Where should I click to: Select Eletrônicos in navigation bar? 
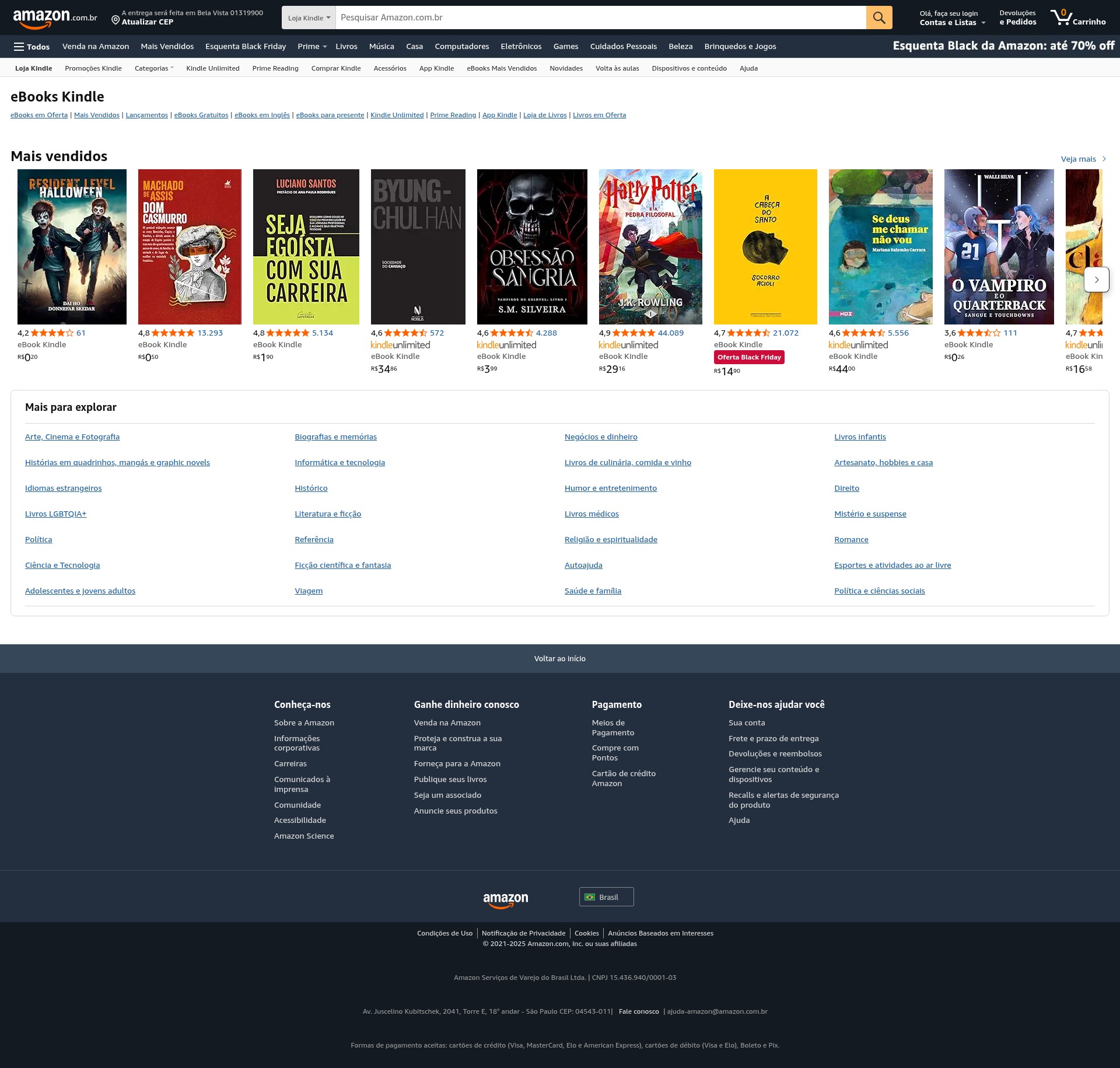[521, 47]
